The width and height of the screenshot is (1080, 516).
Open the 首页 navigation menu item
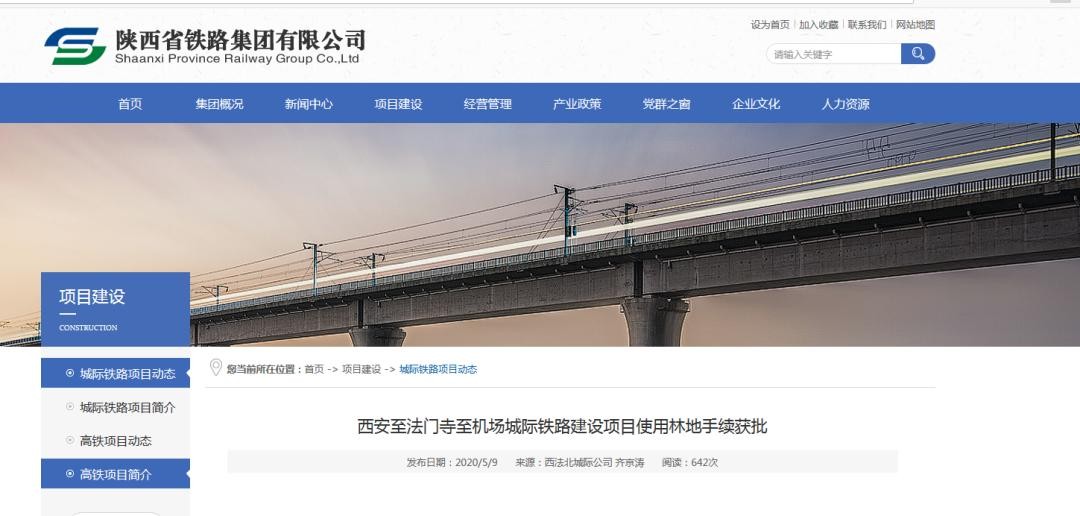130,104
